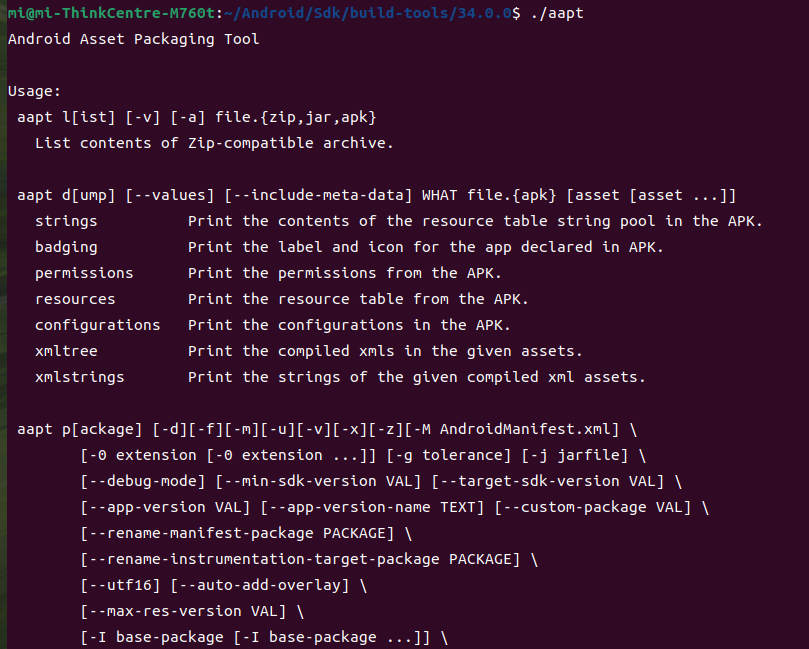Click the Usage: heading text

point(34,91)
